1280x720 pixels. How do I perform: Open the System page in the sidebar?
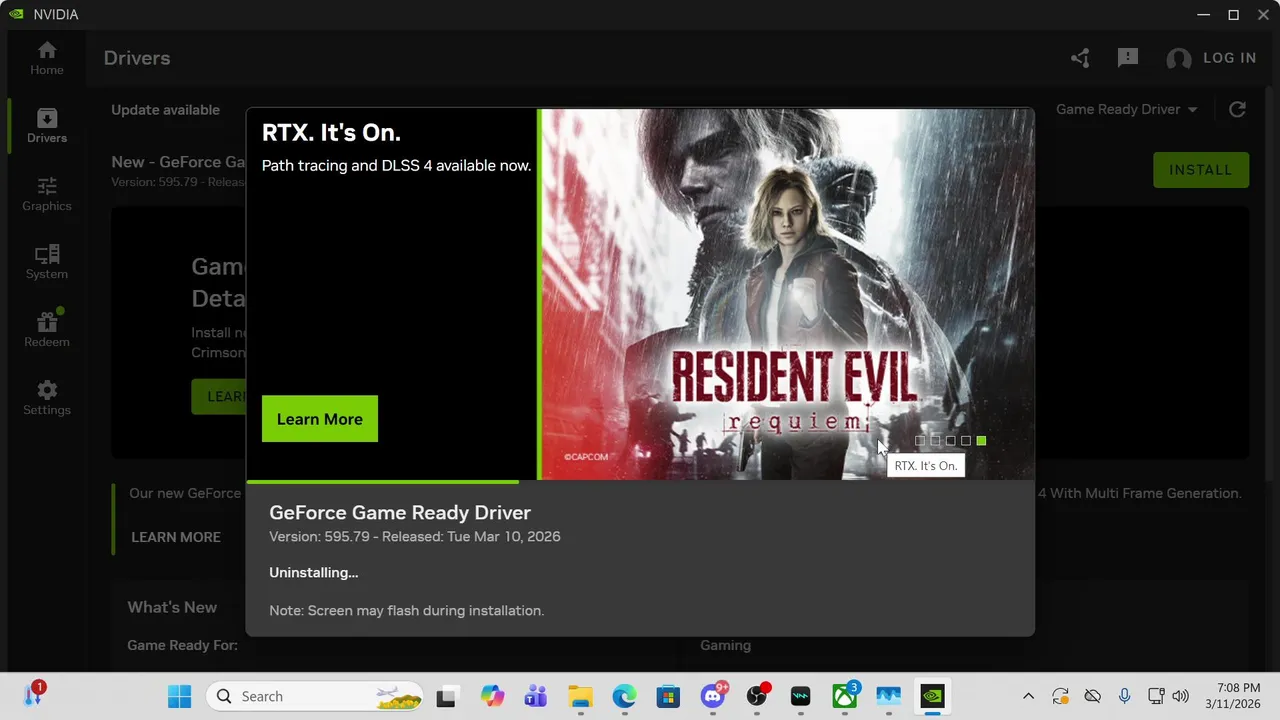click(46, 263)
